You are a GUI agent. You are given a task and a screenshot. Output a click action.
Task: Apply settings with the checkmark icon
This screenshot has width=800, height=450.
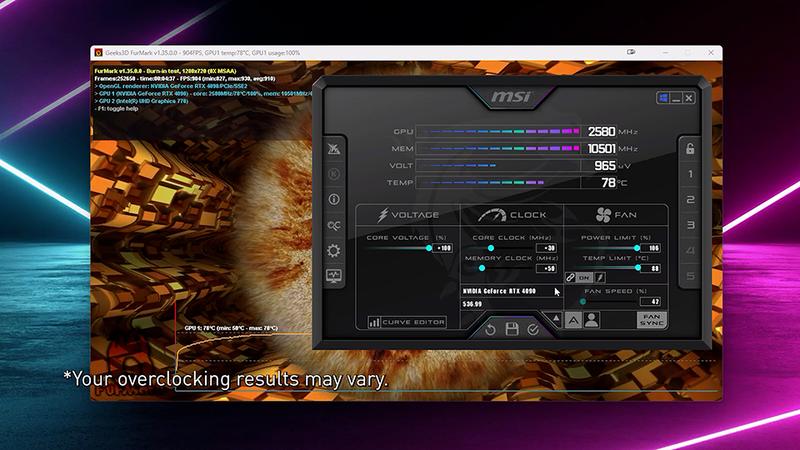click(533, 329)
